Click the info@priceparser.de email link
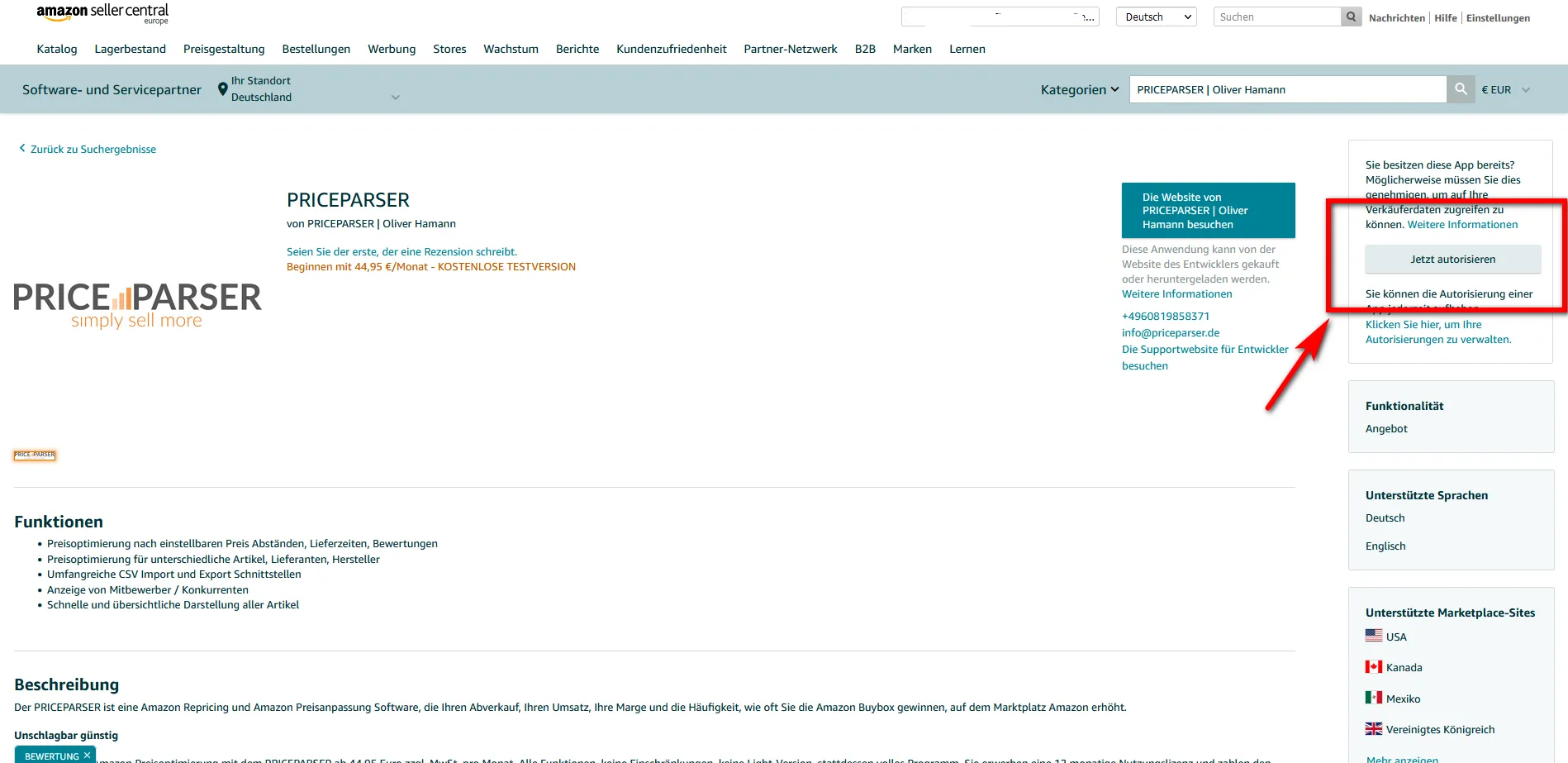This screenshot has height=763, width=1568. 1171,332
